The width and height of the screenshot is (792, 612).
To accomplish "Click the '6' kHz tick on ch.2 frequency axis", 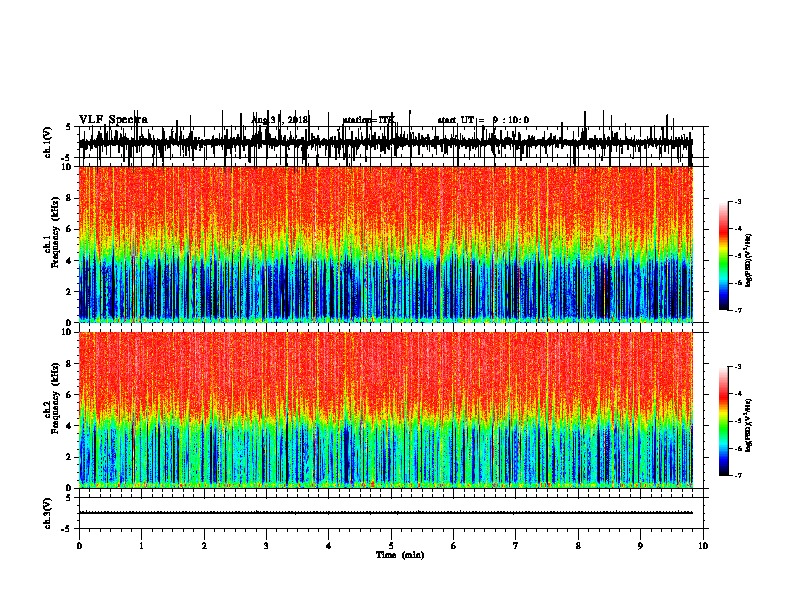I will 69,394.
